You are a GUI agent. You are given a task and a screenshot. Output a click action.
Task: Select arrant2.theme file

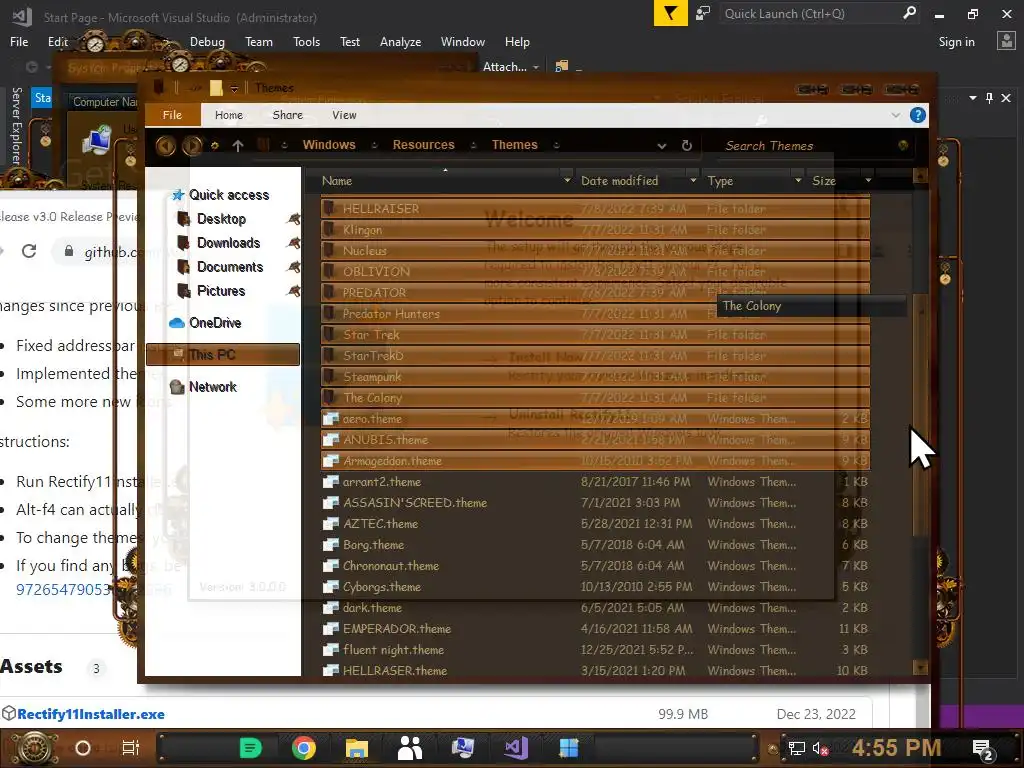coord(595,482)
